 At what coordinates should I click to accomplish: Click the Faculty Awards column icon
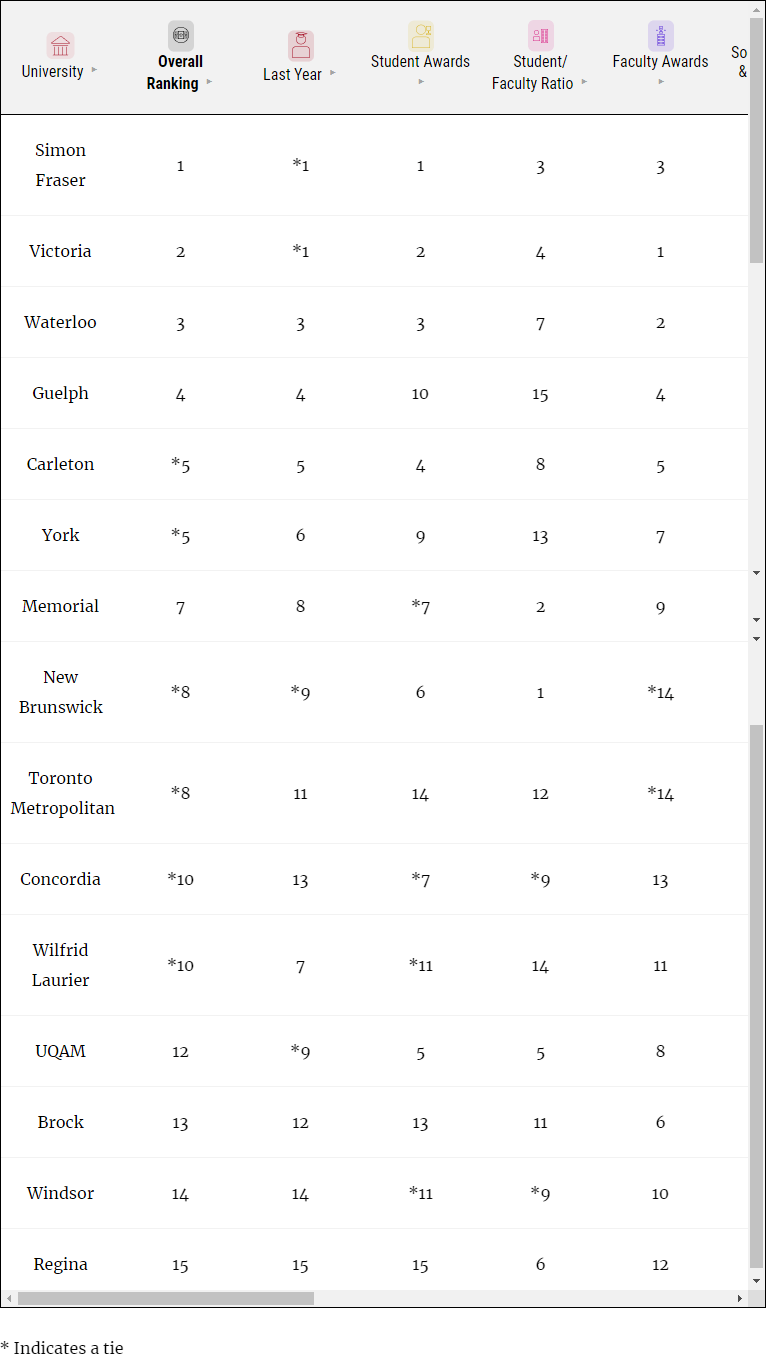tap(660, 36)
